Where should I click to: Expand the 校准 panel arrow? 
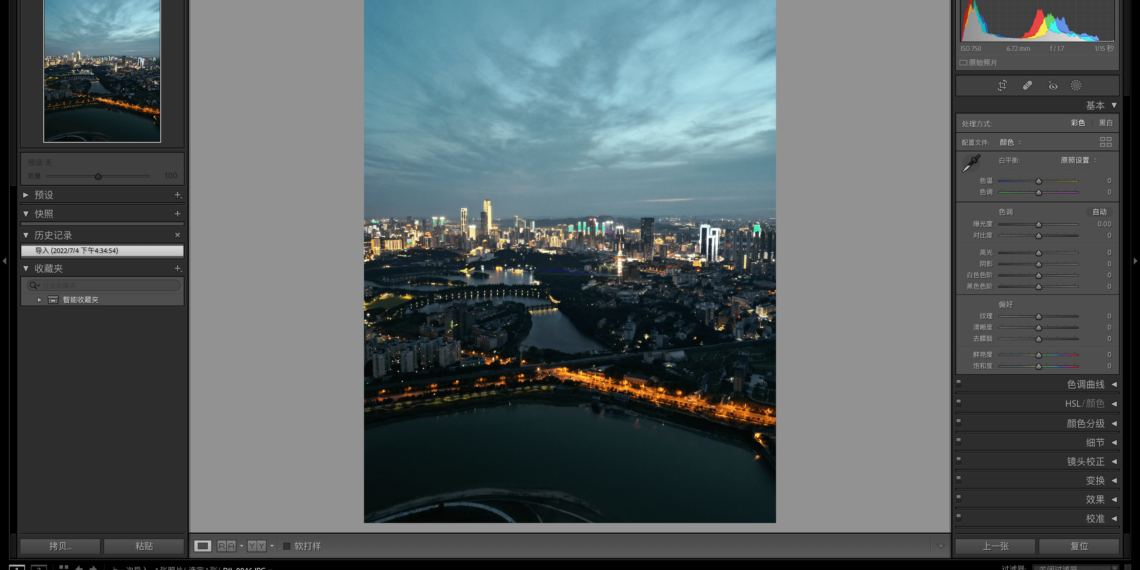point(1114,519)
